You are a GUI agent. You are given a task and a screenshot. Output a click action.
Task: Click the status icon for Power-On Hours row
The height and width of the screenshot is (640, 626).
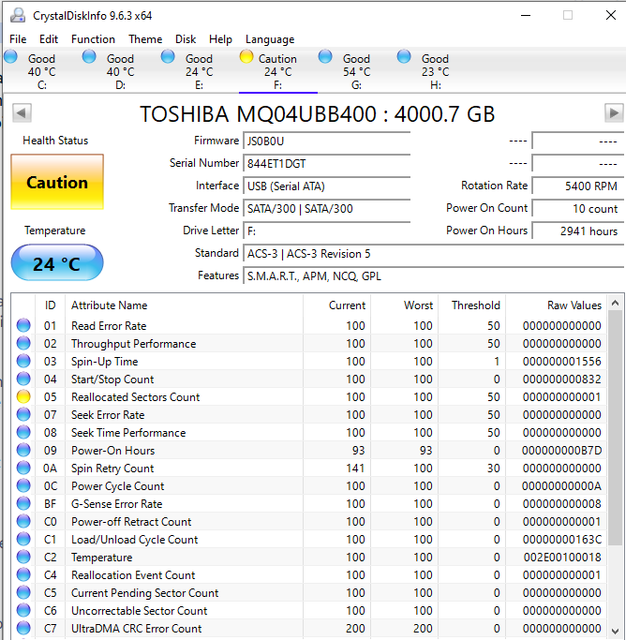pyautogui.click(x=23, y=450)
